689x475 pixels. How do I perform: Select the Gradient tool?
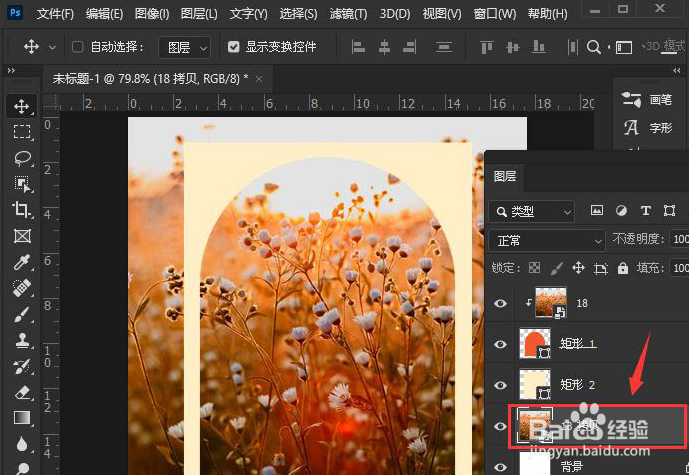coord(22,418)
